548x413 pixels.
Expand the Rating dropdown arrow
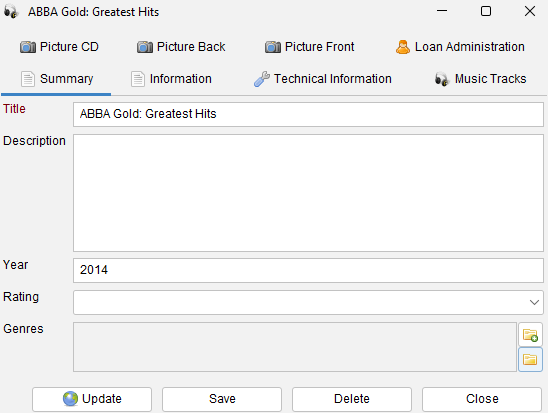[x=534, y=303]
